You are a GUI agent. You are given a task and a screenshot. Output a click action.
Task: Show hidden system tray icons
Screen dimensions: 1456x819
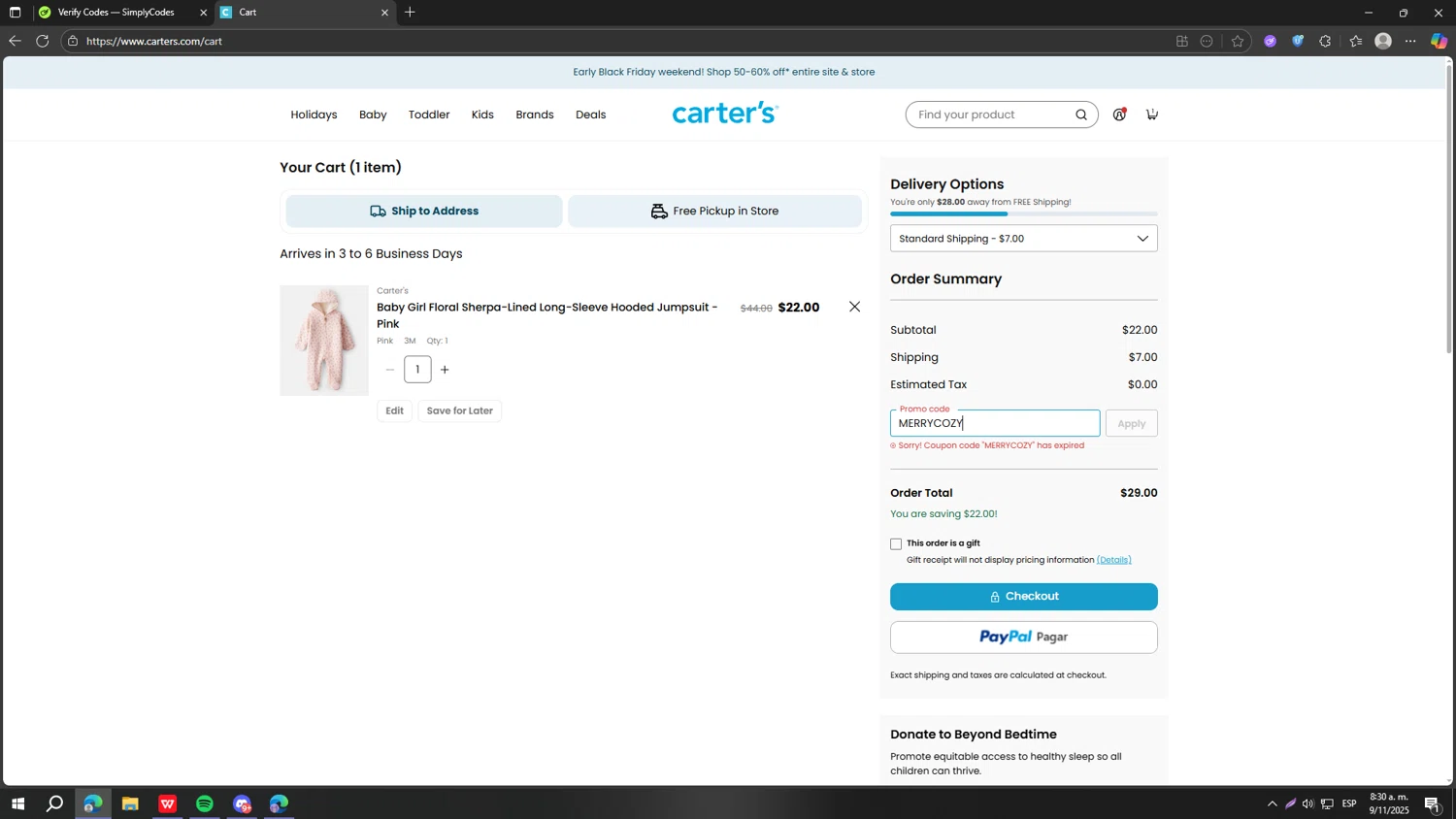pyautogui.click(x=1272, y=803)
